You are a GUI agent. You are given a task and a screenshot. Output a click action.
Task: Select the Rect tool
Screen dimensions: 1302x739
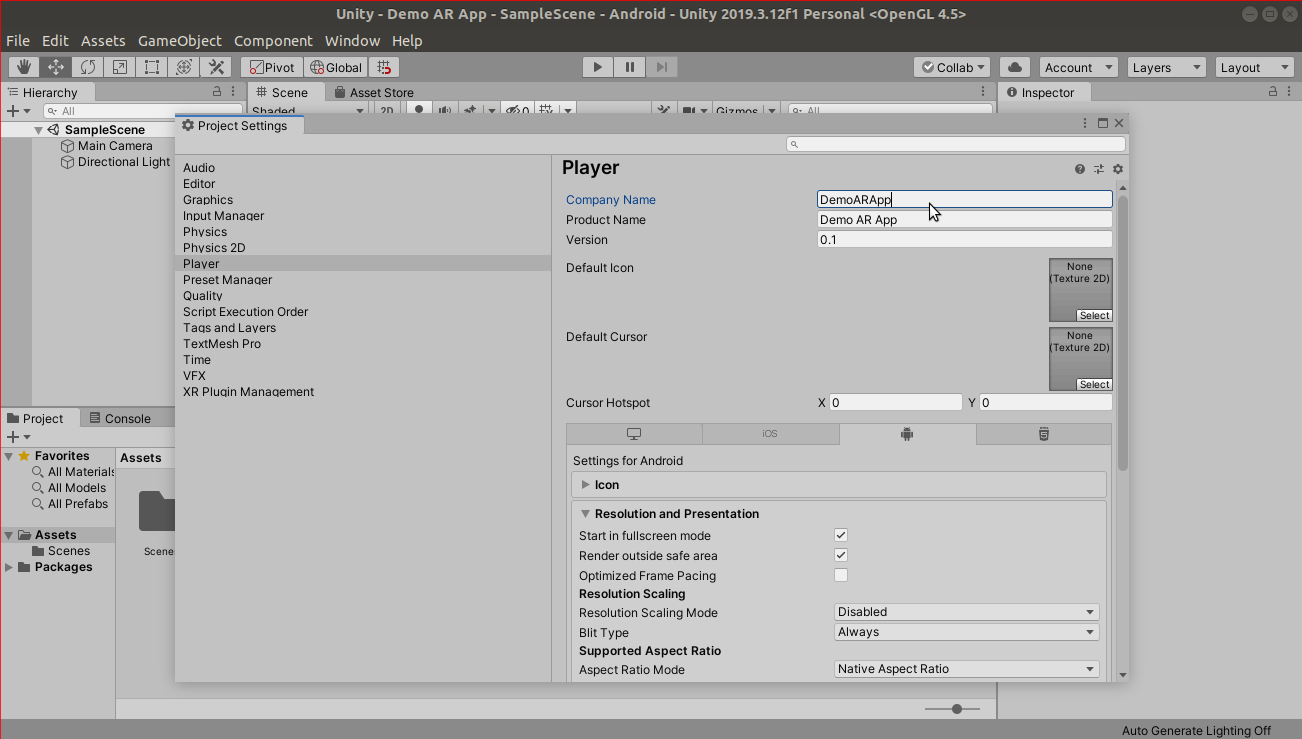152,67
